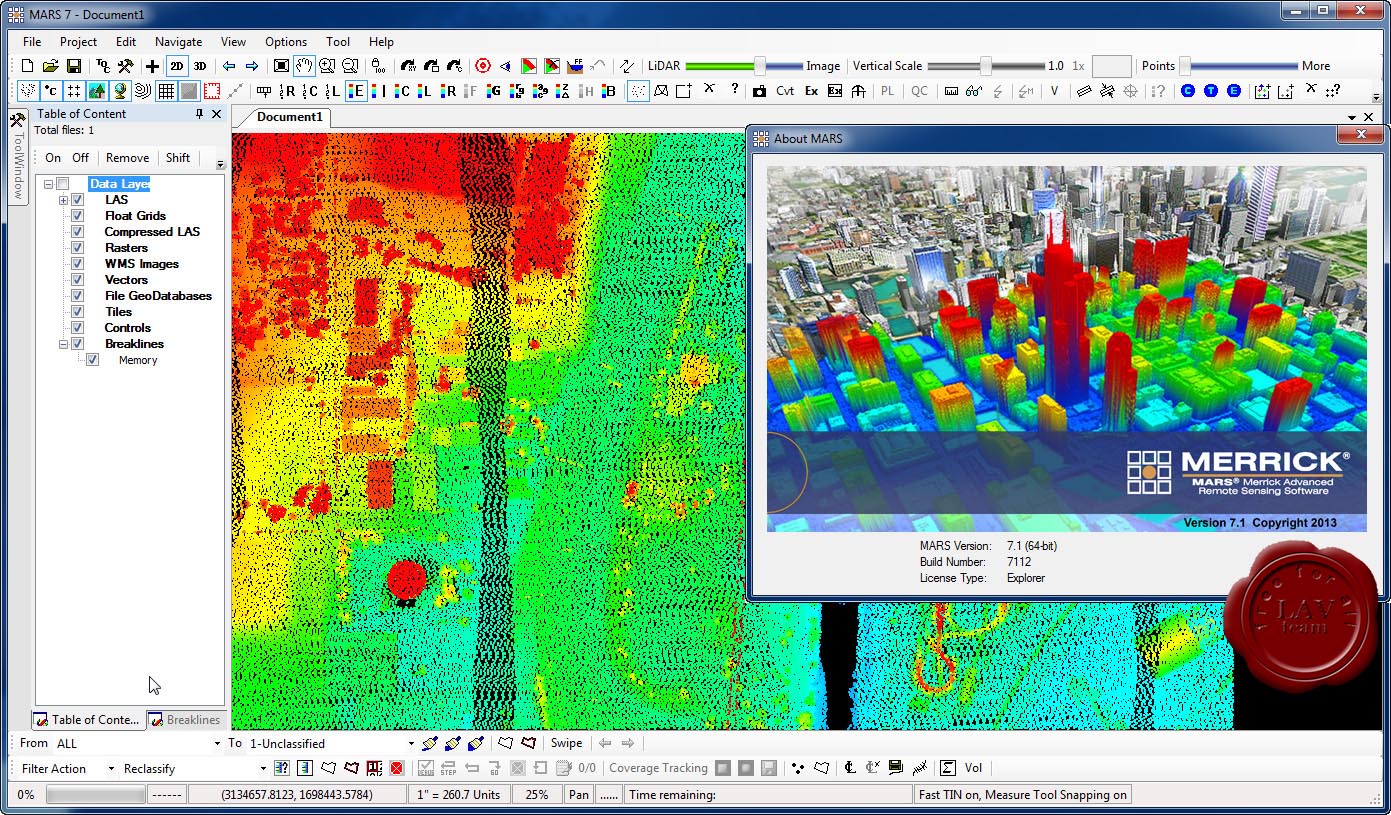Open the File menu

32,42
